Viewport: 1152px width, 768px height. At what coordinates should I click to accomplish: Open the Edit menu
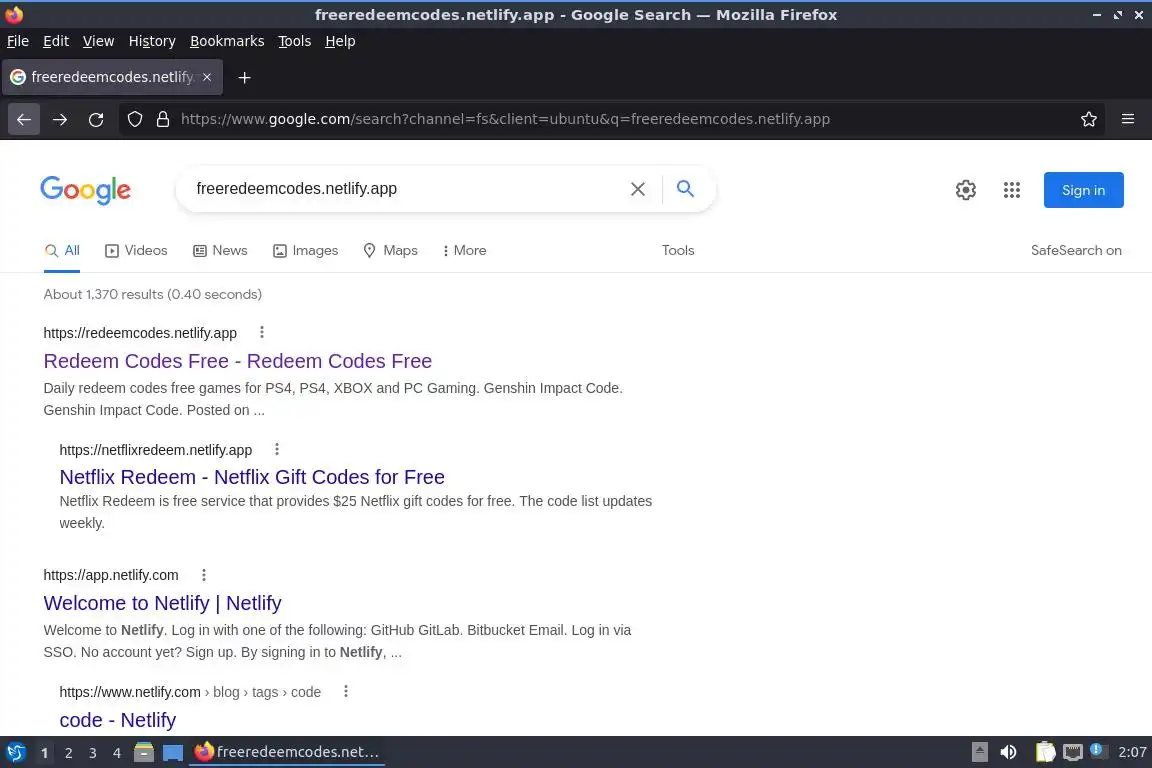(x=56, y=41)
